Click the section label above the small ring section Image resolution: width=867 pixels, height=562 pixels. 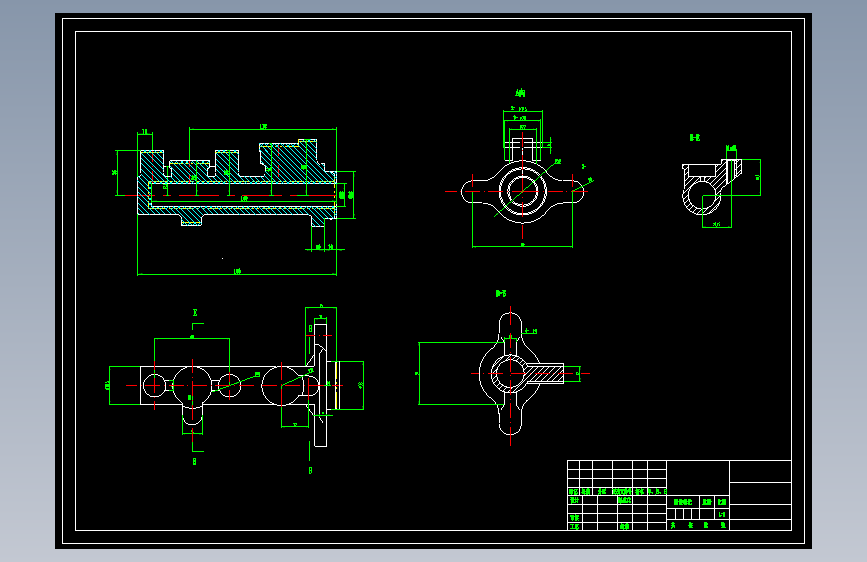click(695, 138)
